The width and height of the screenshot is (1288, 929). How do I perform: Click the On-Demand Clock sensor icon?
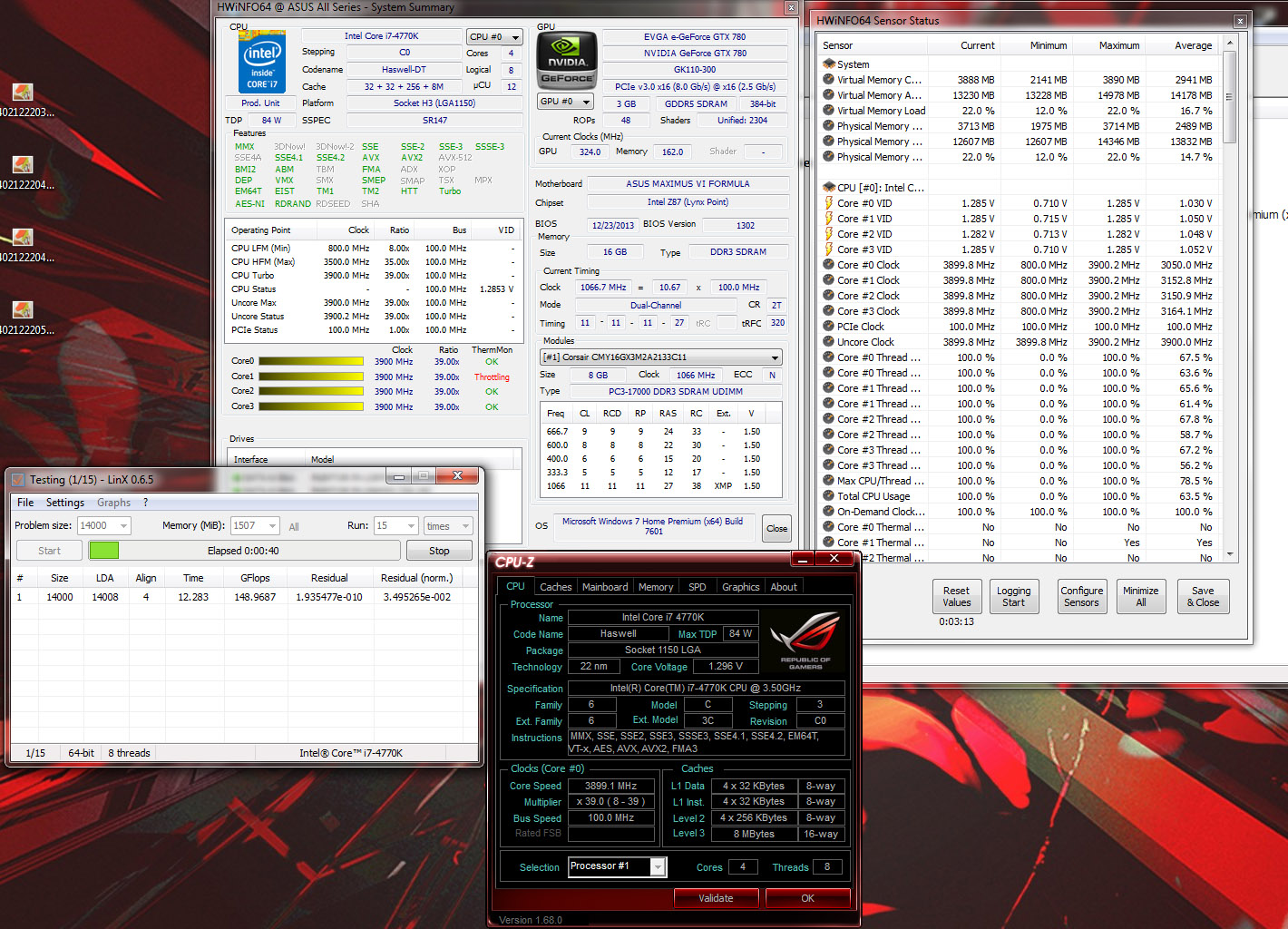point(828,512)
